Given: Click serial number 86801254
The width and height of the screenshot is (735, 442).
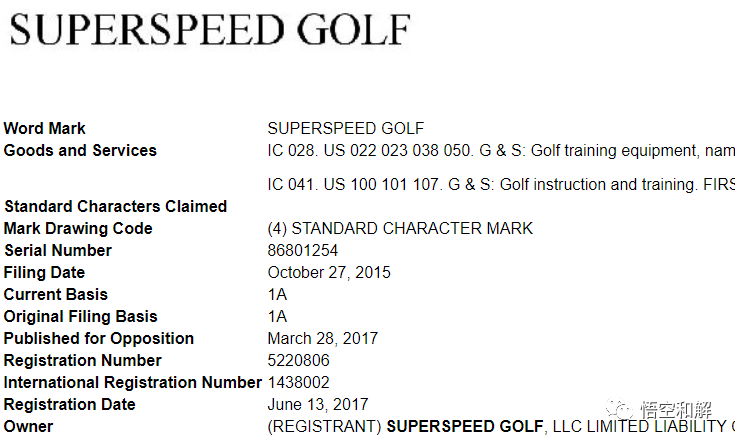Looking at the screenshot, I should 302,251.
